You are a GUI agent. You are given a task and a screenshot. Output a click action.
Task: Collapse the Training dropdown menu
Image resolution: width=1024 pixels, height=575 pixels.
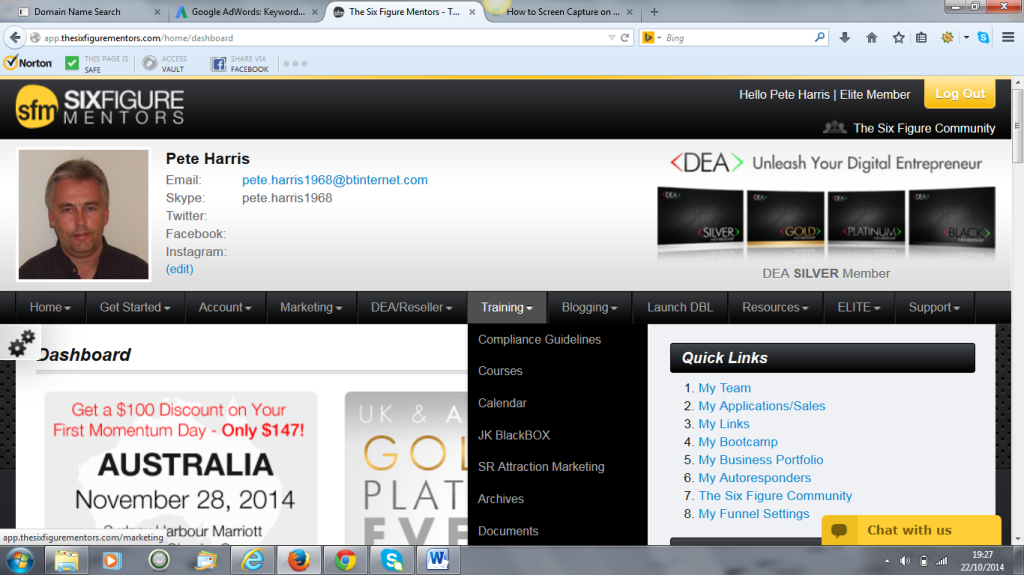click(507, 307)
